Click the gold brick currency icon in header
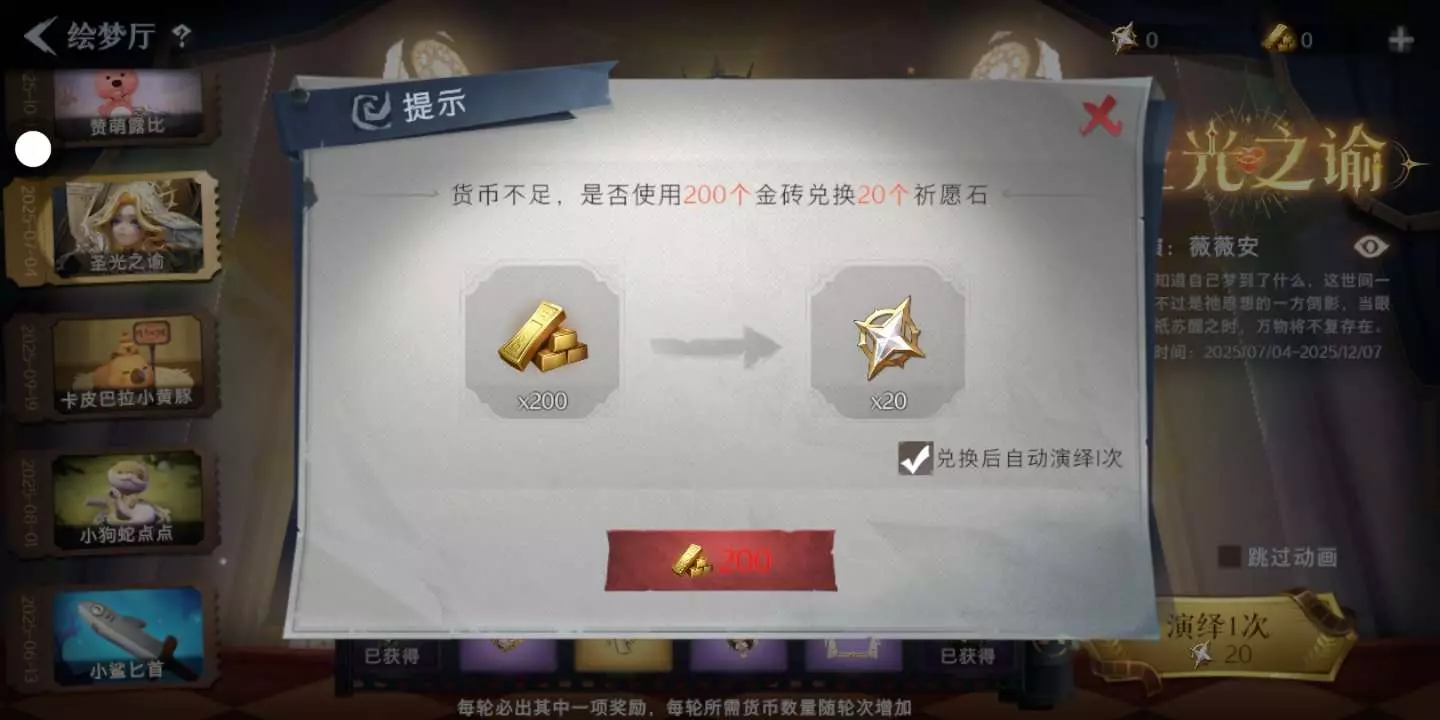1440x720 pixels. 1279,38
